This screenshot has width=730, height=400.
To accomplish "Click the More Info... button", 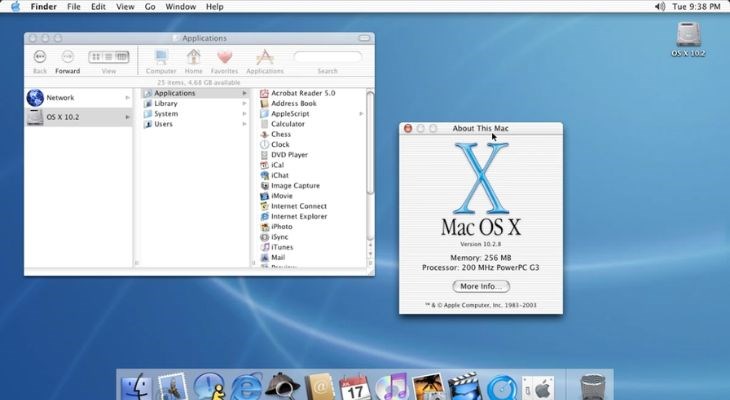I will click(x=481, y=286).
